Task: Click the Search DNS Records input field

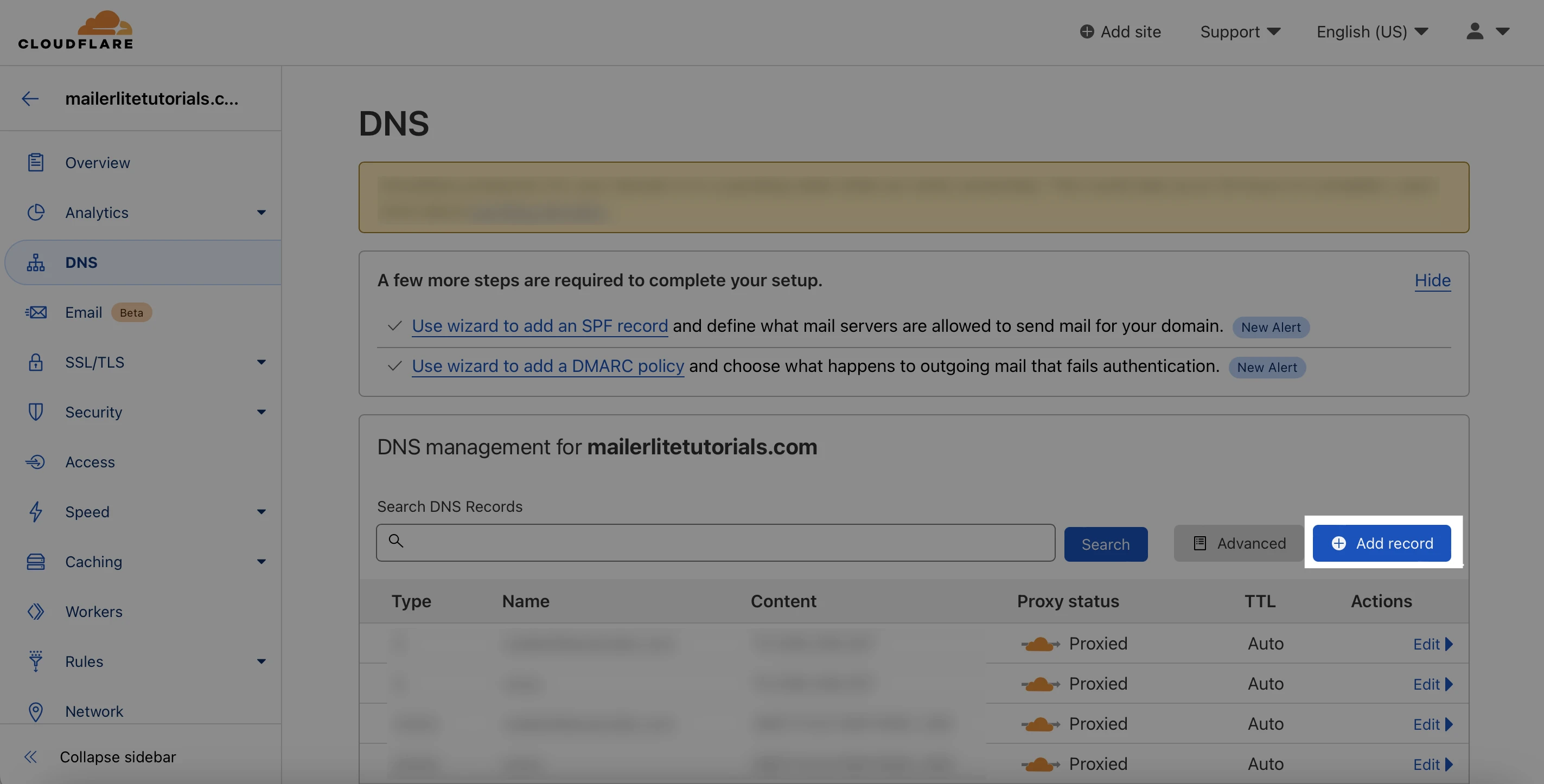Action: (x=716, y=543)
